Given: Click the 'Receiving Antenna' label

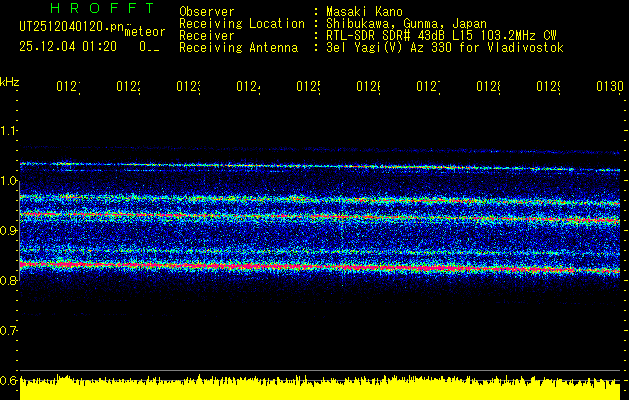Looking at the screenshot, I should tap(238, 48).
